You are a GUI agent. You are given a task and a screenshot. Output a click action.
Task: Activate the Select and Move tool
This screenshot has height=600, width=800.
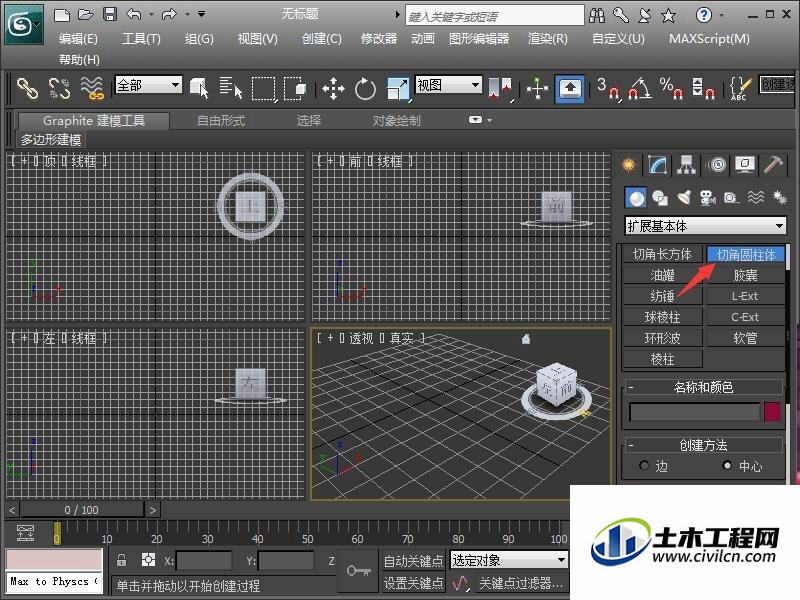click(333, 88)
